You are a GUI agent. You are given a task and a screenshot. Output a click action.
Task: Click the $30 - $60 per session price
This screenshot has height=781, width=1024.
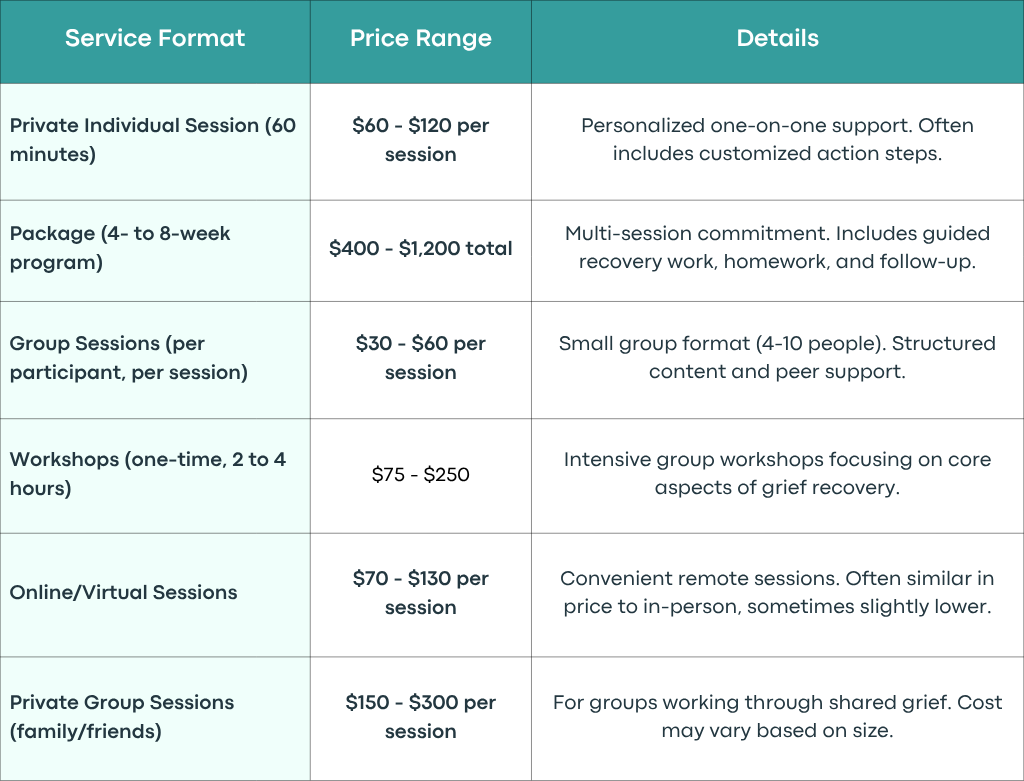pos(421,358)
